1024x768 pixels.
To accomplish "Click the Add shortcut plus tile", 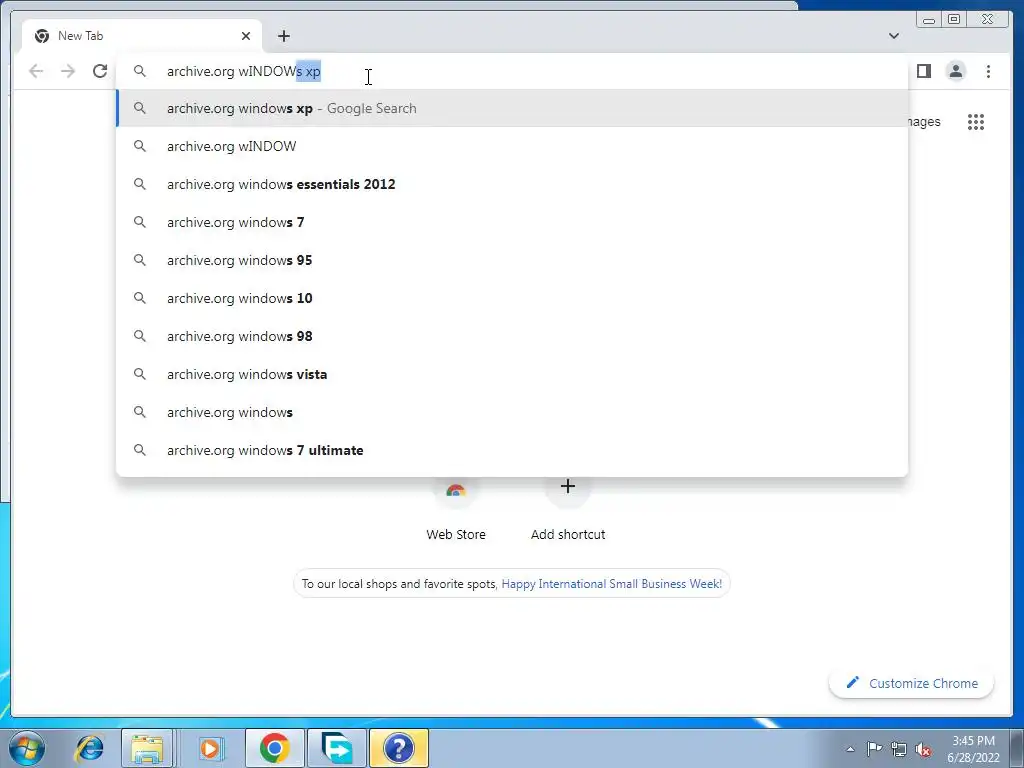I will click(x=568, y=487).
